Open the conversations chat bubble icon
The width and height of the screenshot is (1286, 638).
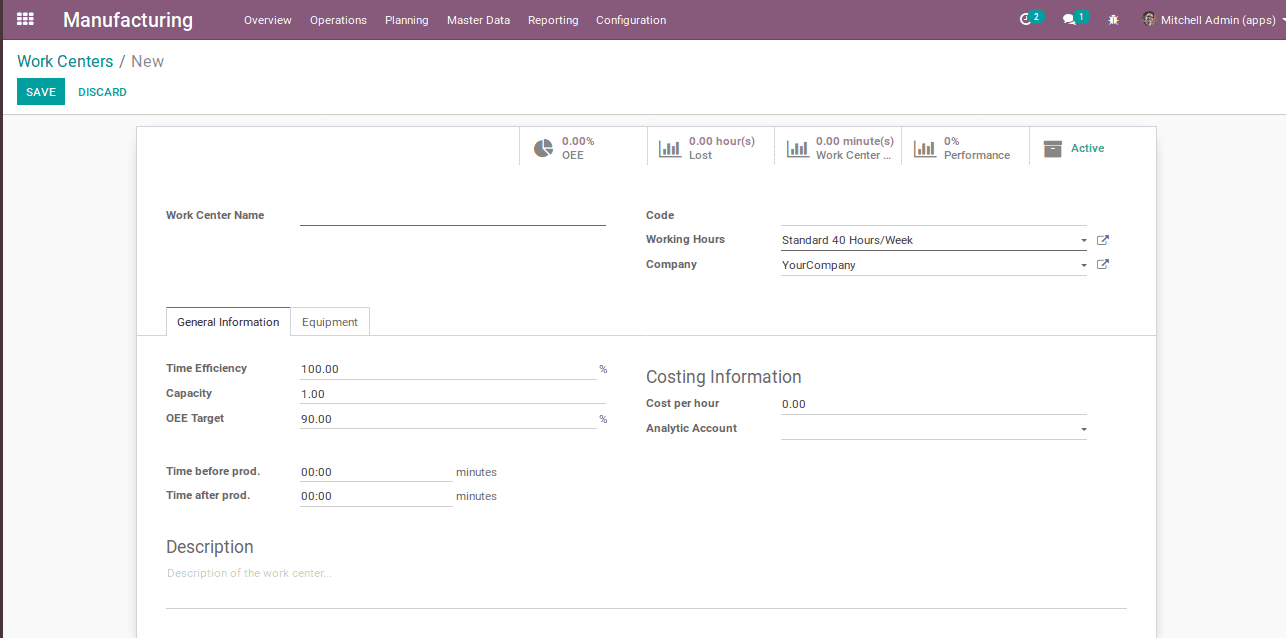1069,19
